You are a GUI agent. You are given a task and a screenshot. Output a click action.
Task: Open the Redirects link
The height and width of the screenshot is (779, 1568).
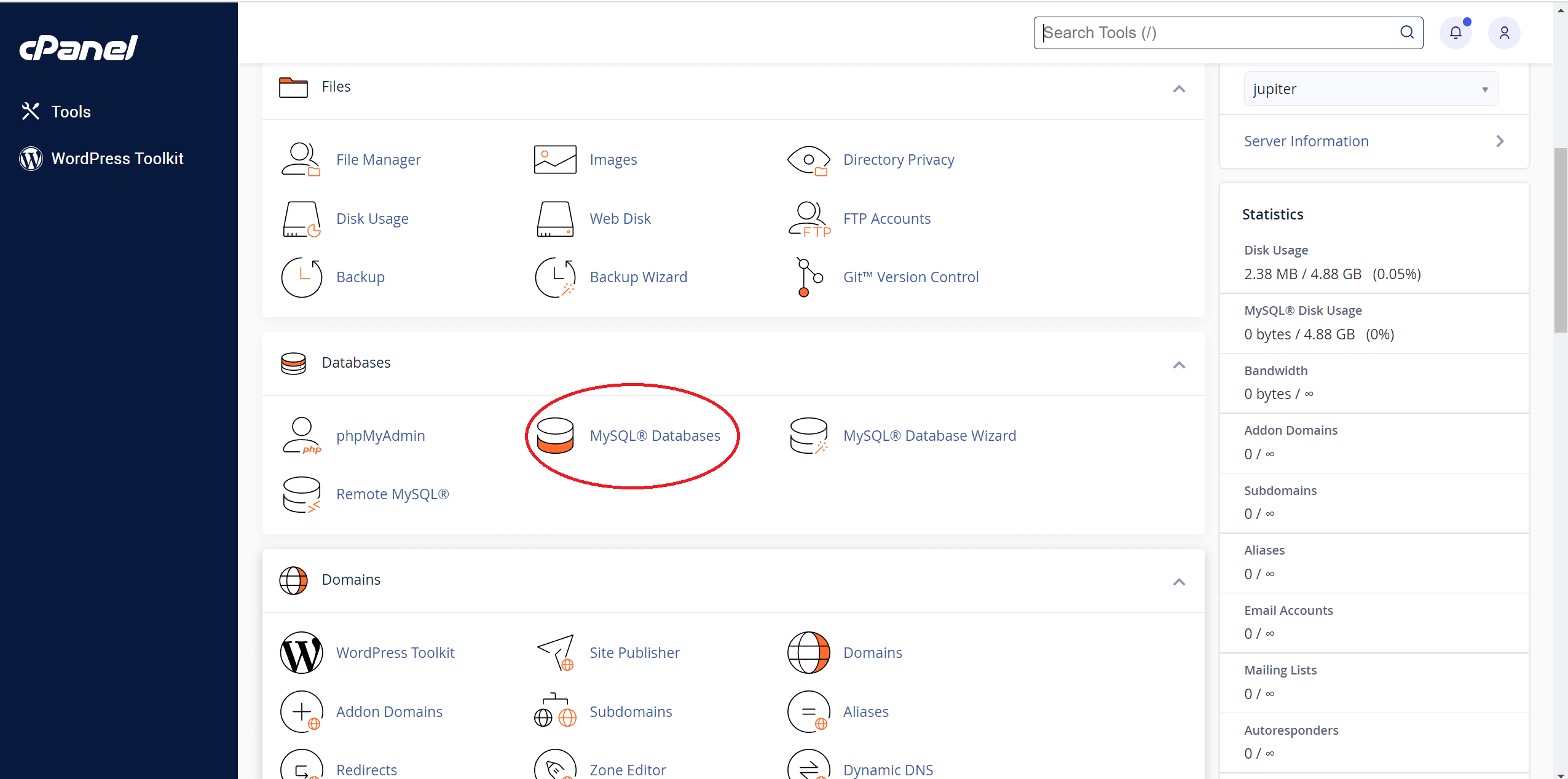click(367, 770)
